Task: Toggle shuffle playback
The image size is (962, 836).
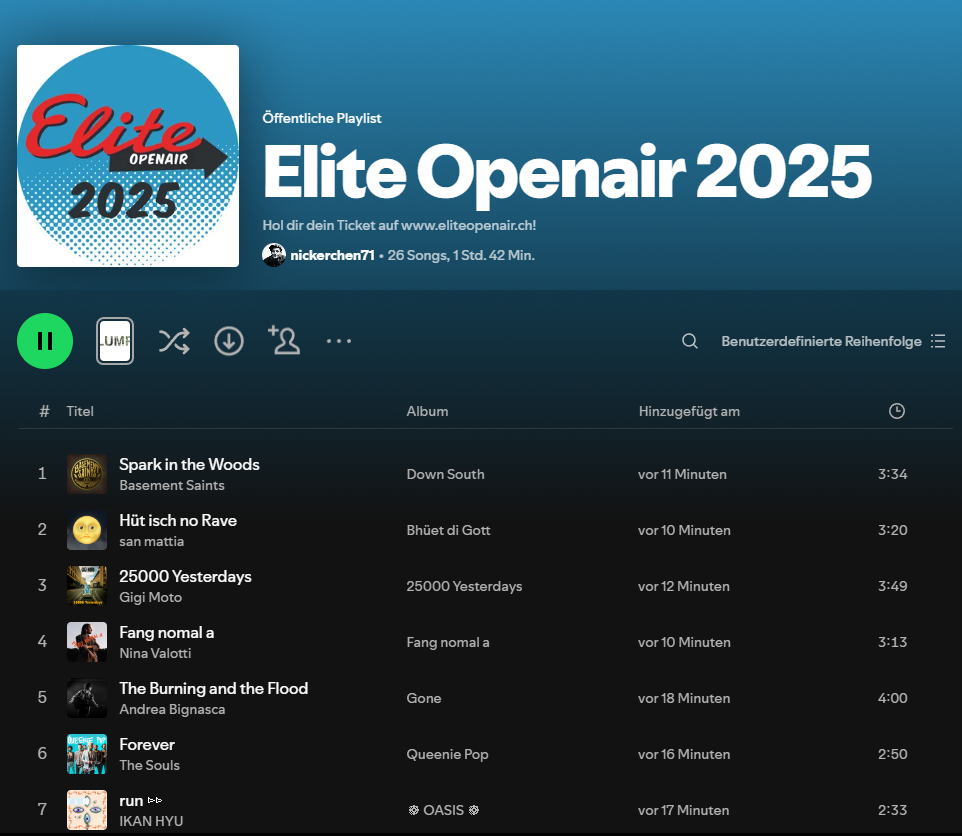Action: click(173, 341)
